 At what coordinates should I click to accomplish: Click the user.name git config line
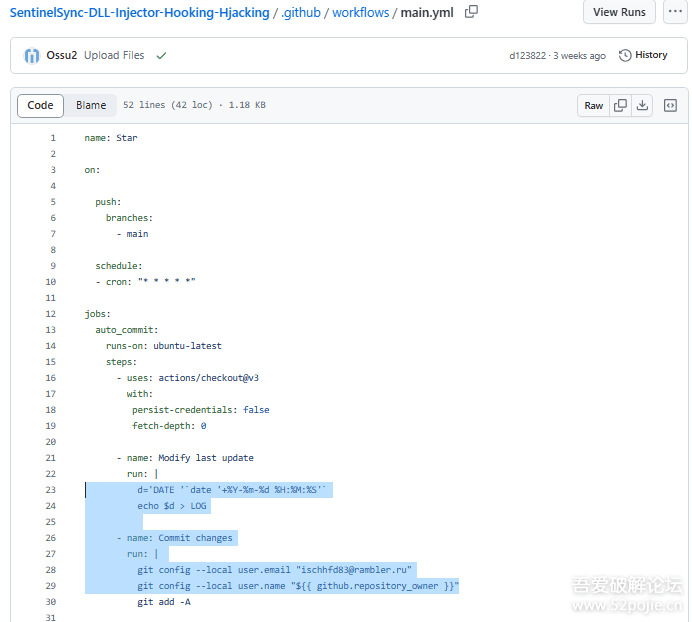298,586
